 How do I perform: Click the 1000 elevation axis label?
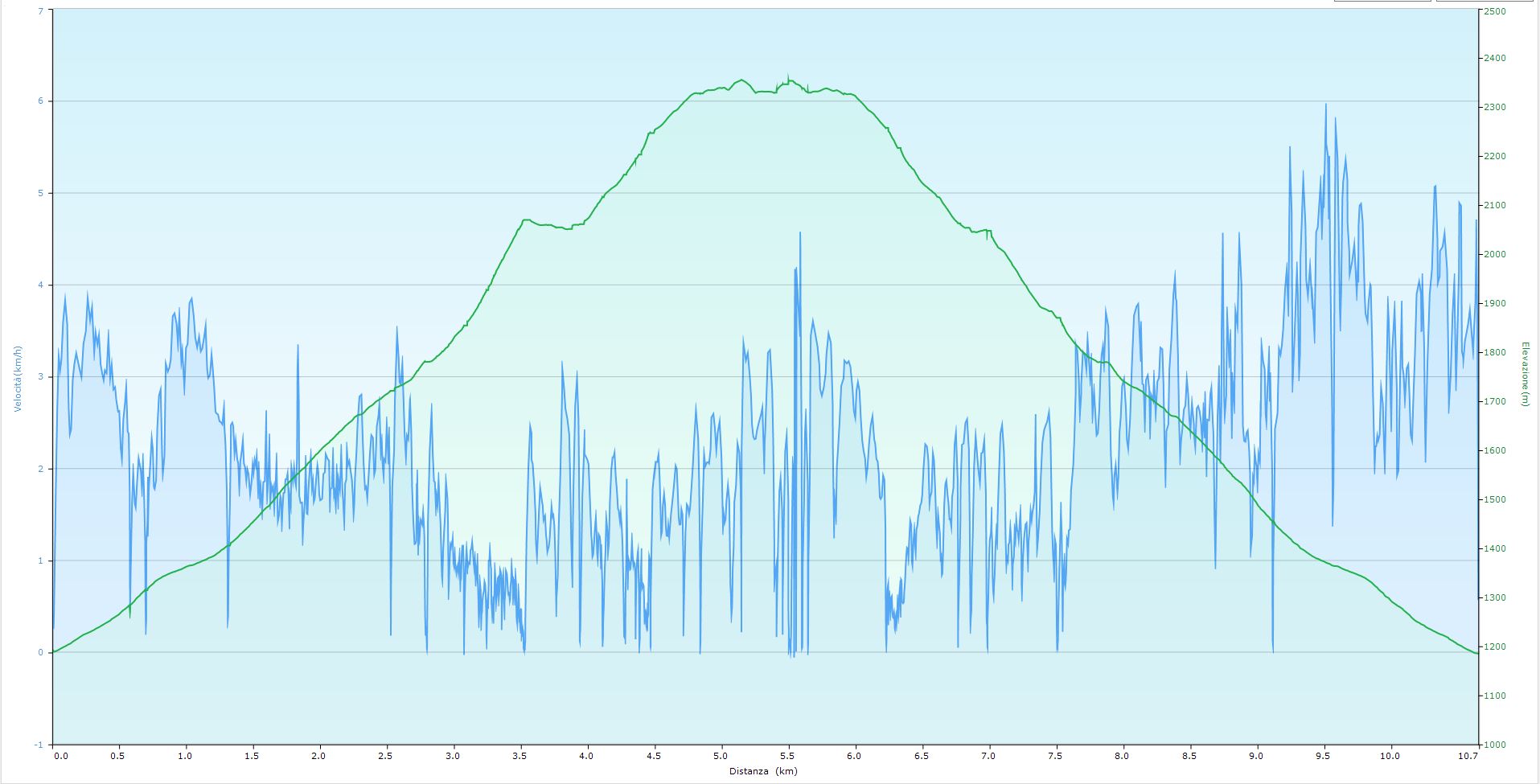coord(1496,745)
